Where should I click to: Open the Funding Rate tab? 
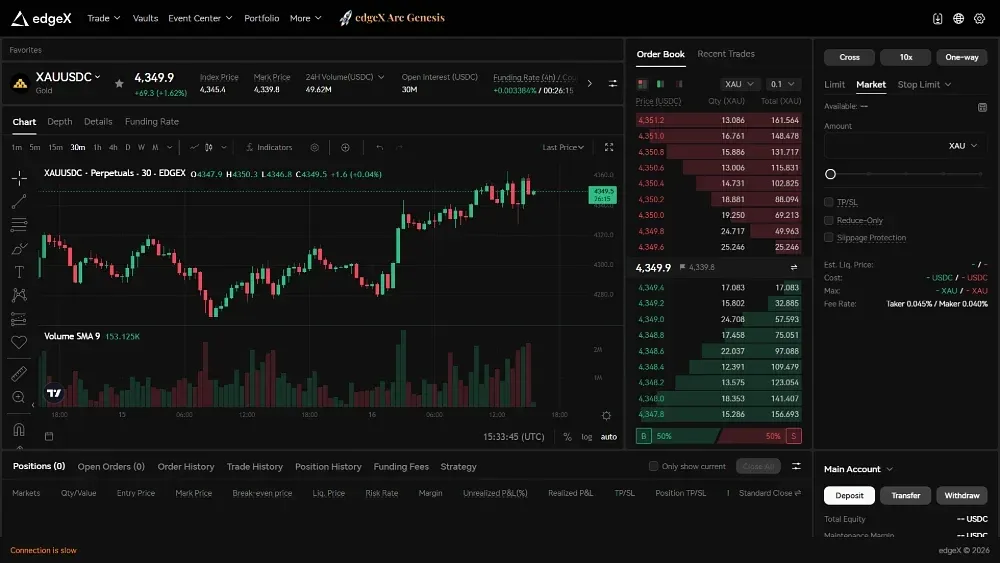pos(152,122)
